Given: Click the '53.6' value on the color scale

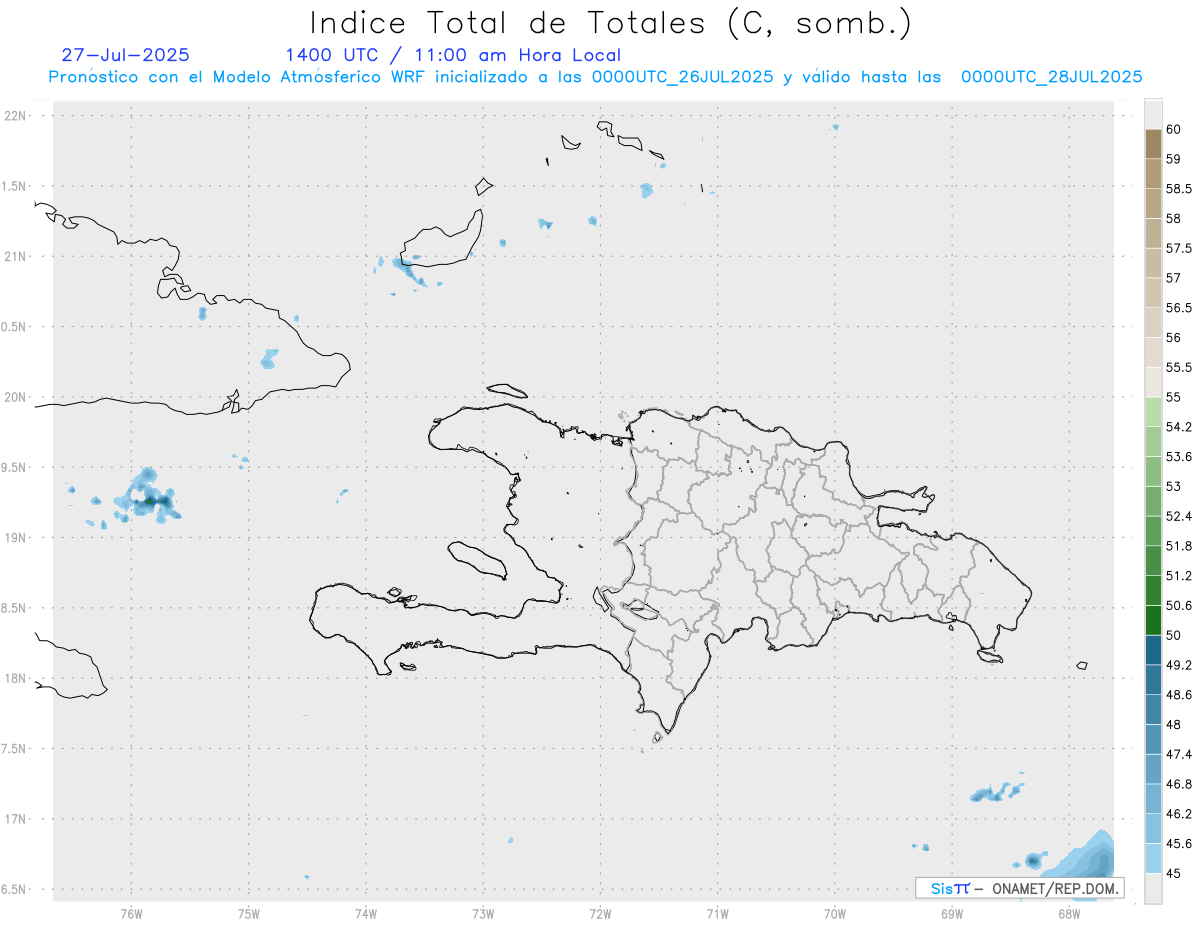Looking at the screenshot, I should pyautogui.click(x=1178, y=457).
